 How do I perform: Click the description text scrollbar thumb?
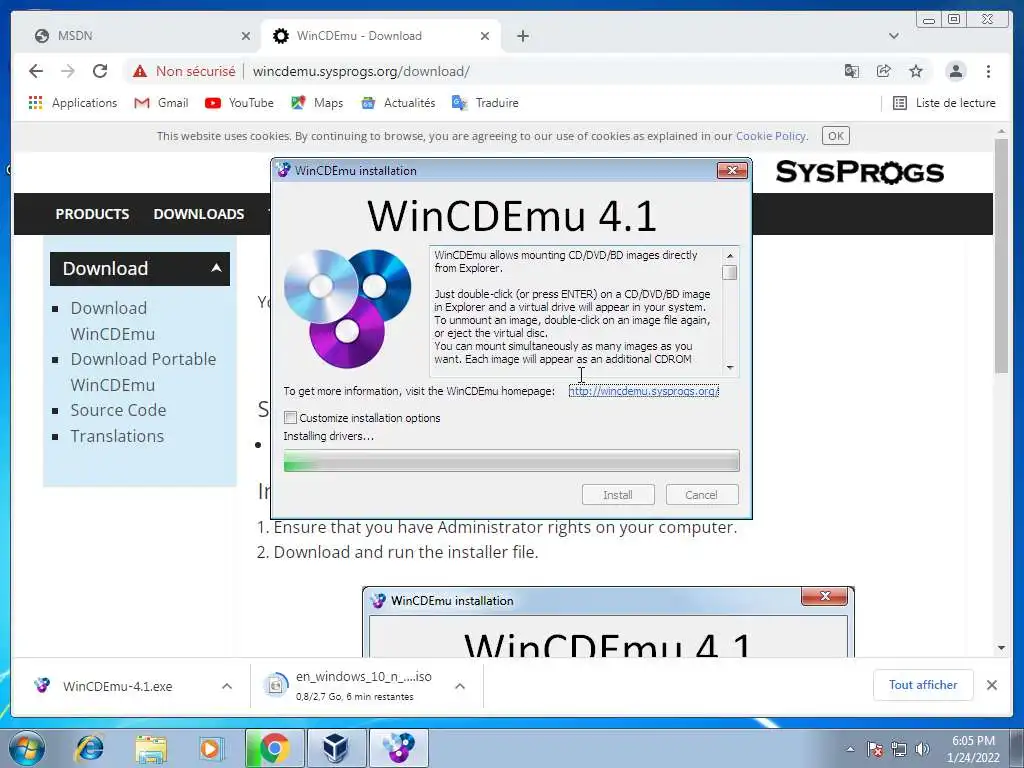pyautogui.click(x=729, y=272)
